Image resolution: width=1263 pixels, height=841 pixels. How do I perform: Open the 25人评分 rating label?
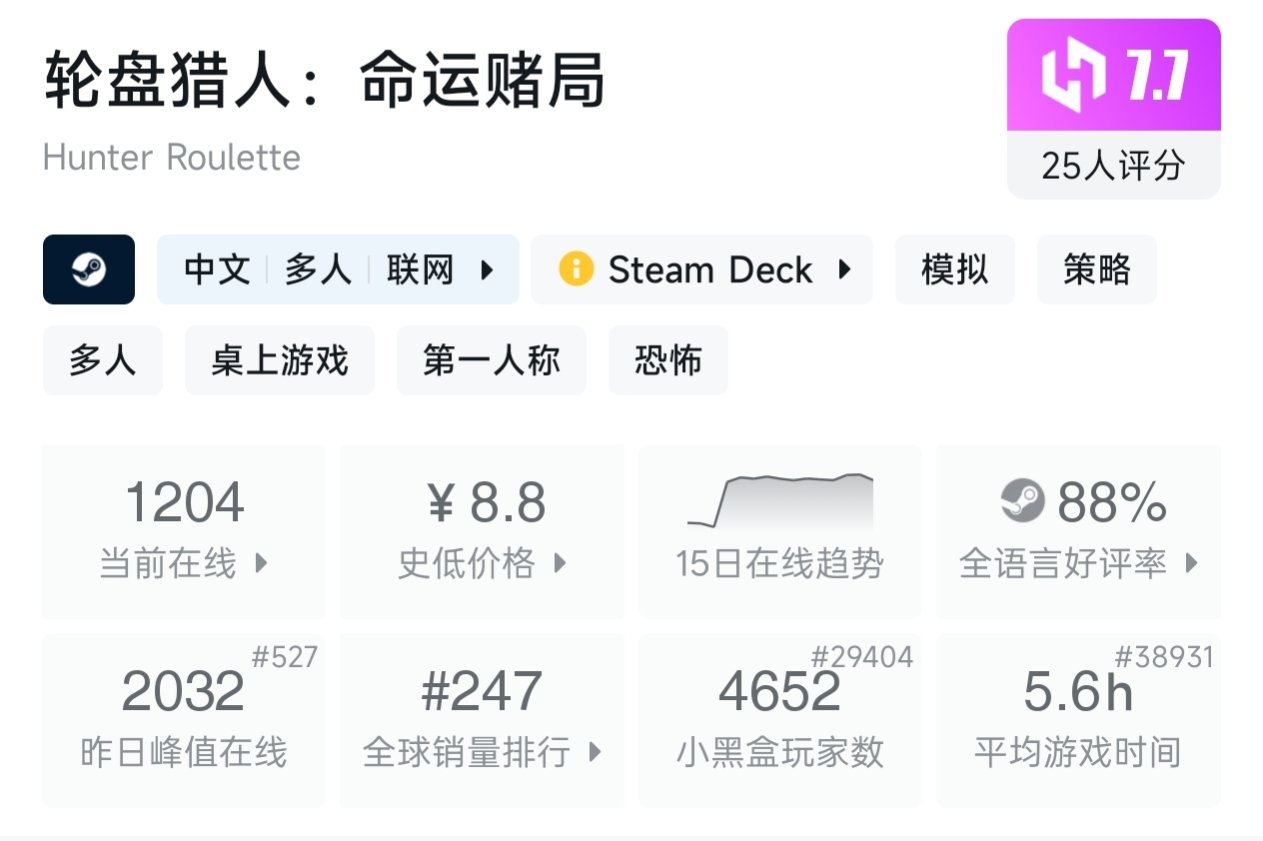(1113, 165)
